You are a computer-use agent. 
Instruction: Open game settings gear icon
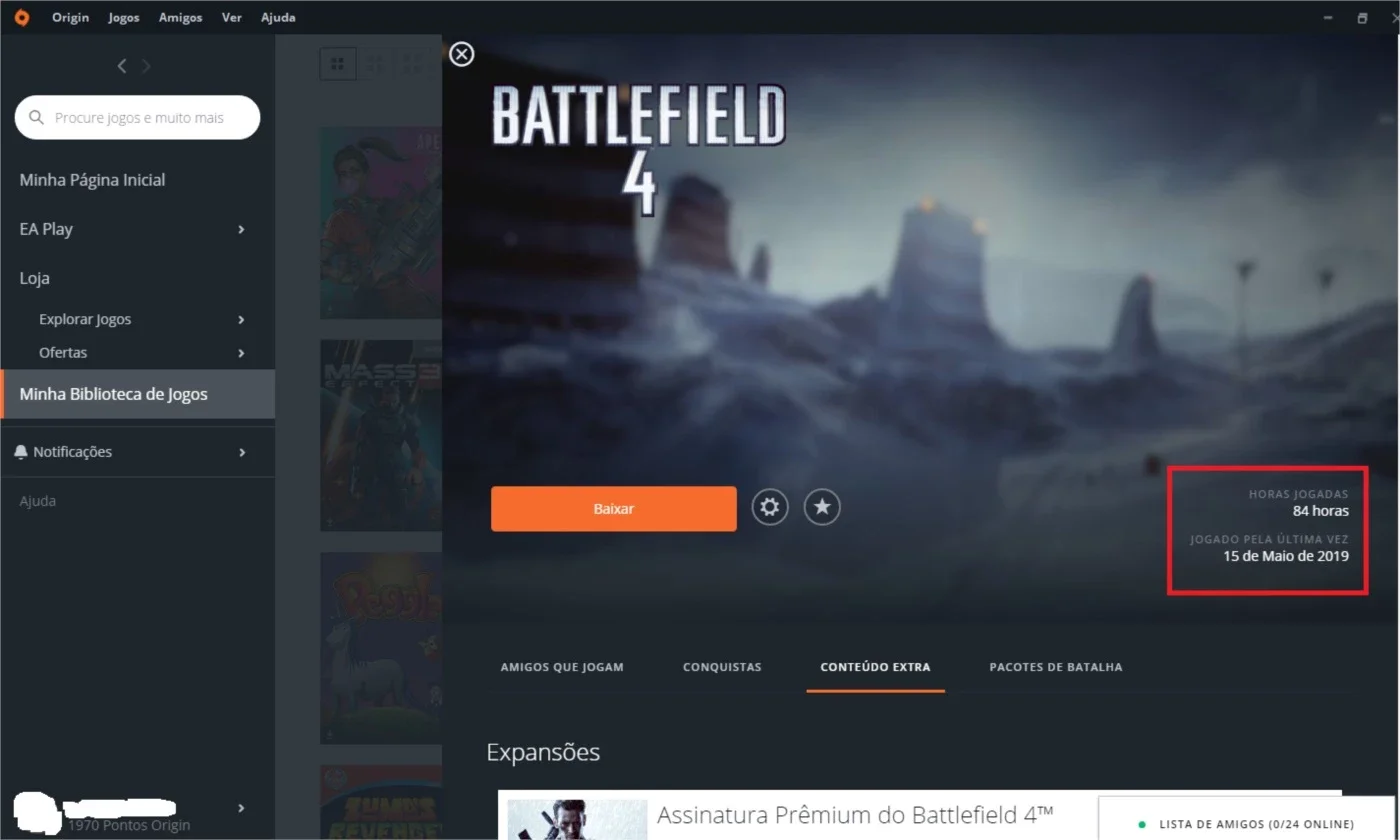[770, 508]
